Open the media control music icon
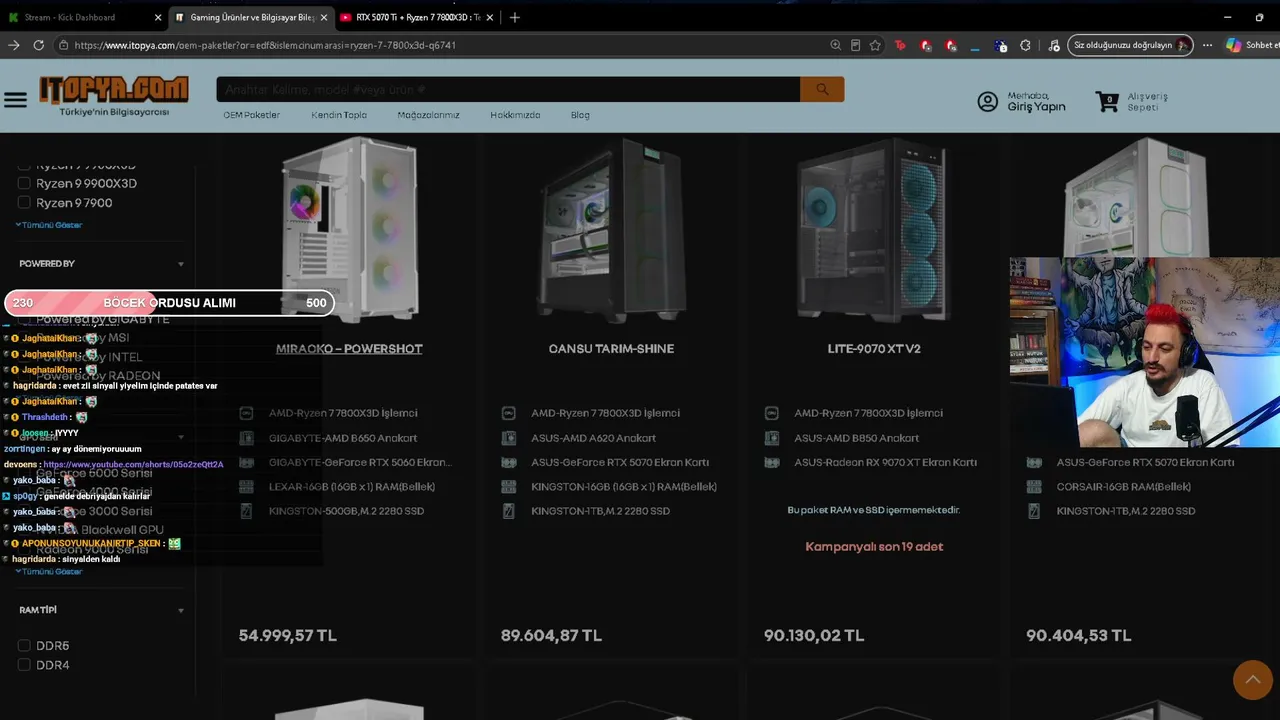Screen dimensions: 1280x720 [x=1054, y=45]
